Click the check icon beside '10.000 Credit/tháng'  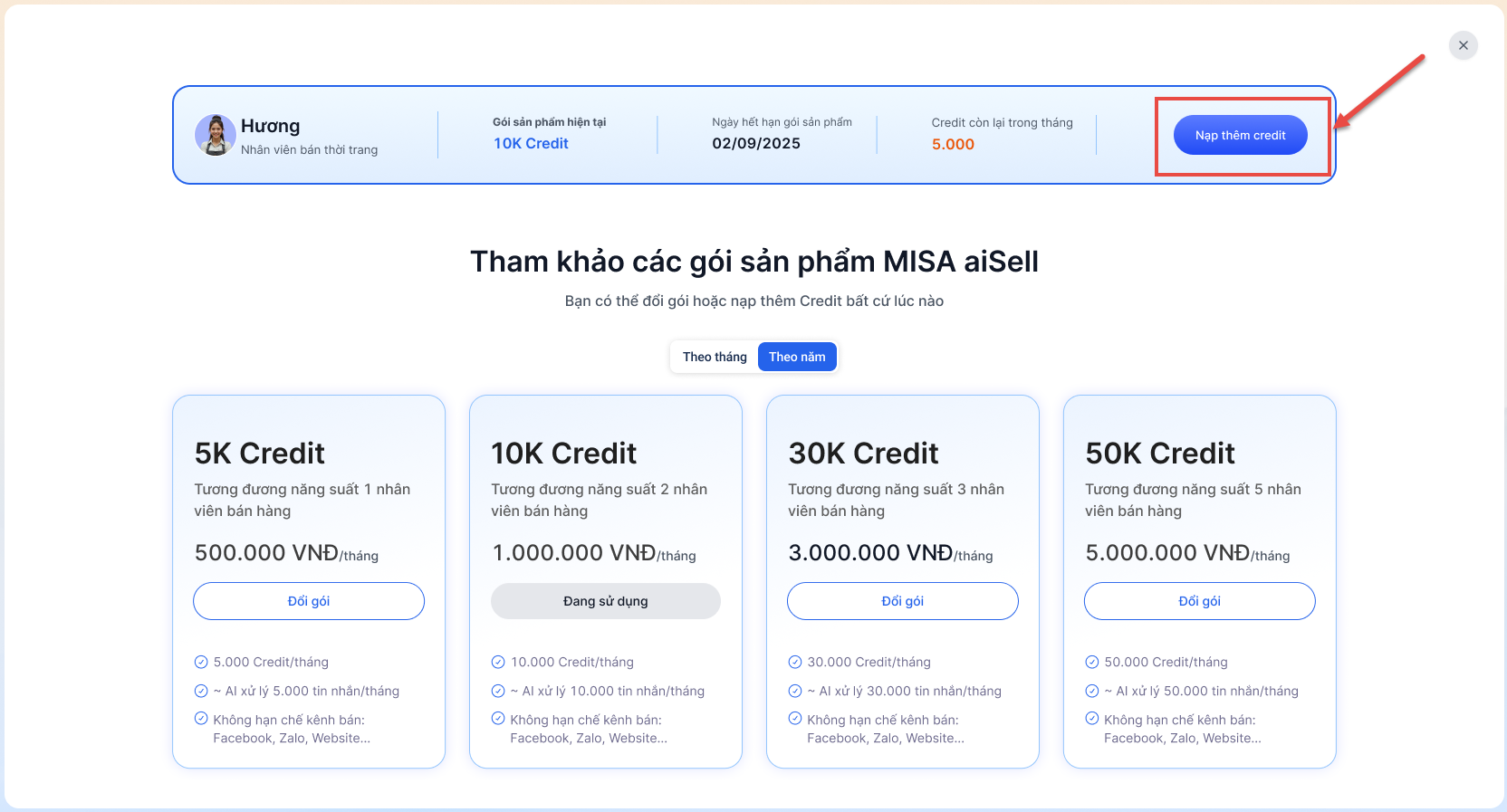[x=498, y=662]
